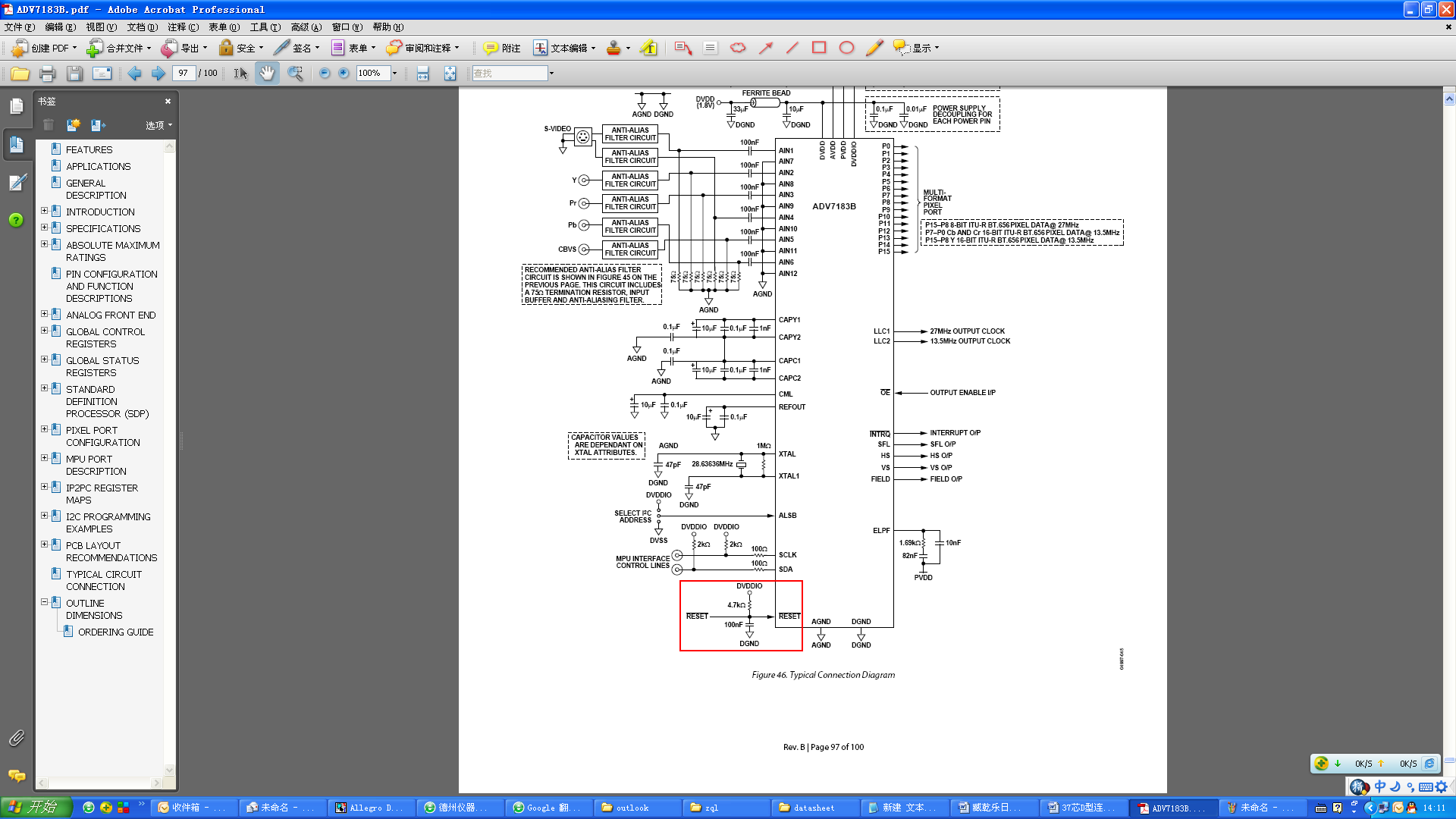The width and height of the screenshot is (1456, 819).
Task: Select the Oval drawing tool
Action: 846,48
